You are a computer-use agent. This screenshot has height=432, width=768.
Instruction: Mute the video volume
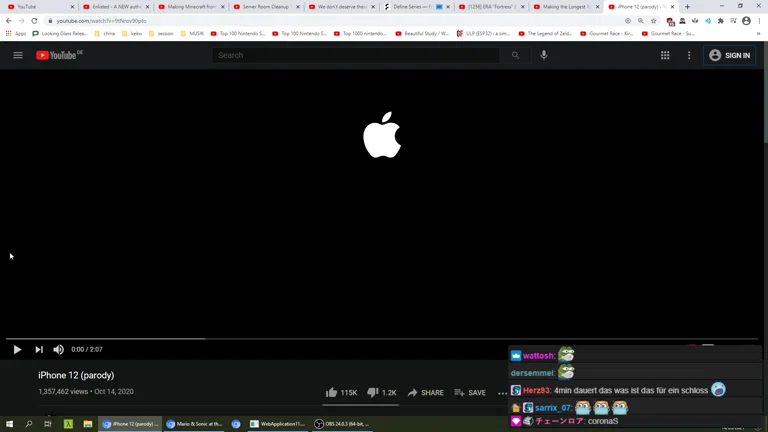coord(58,349)
